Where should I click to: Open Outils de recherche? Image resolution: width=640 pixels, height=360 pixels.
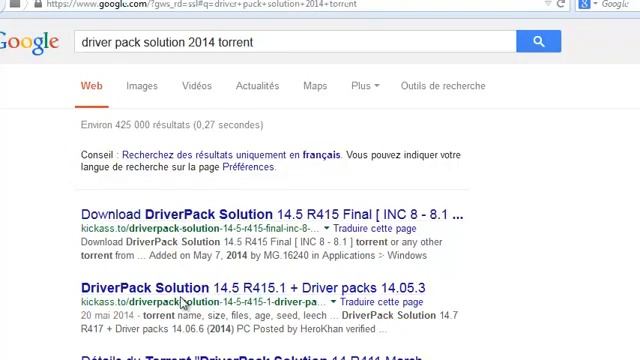[x=443, y=86]
